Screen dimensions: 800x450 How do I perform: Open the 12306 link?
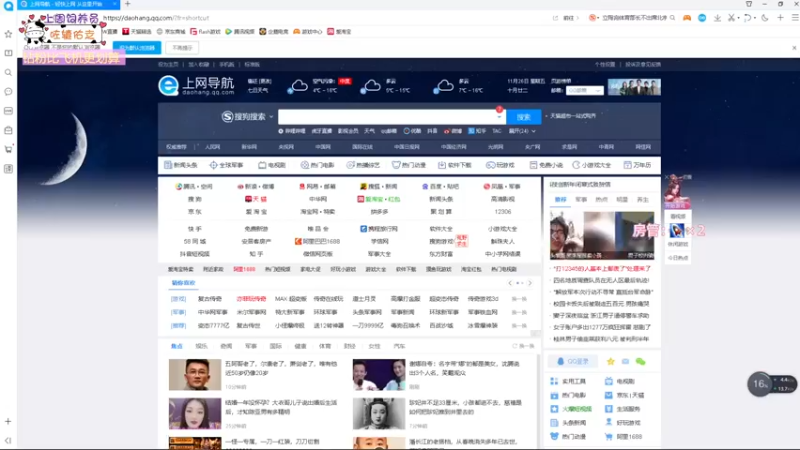(503, 212)
